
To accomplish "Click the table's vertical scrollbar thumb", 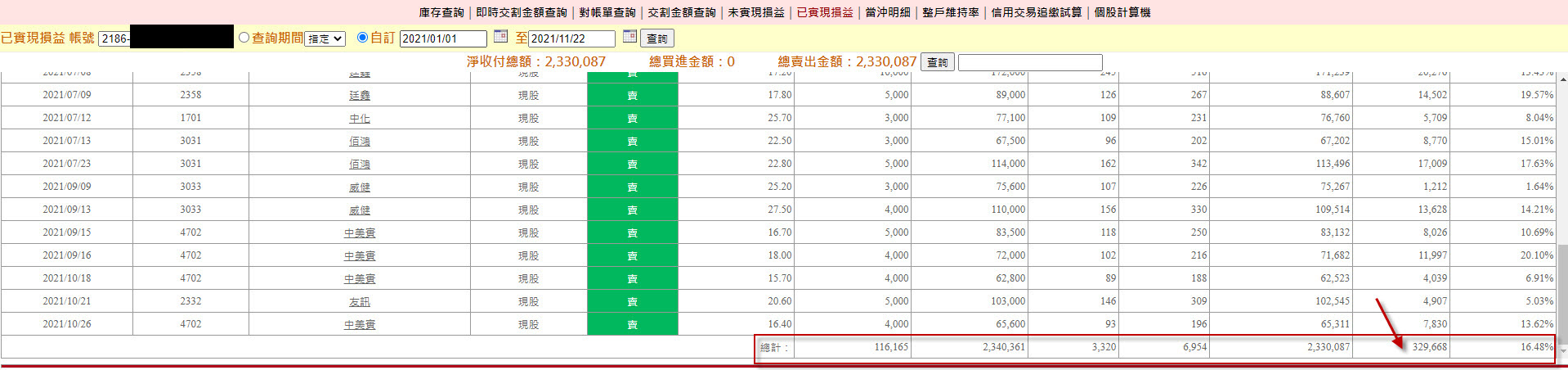I will click(1561, 295).
